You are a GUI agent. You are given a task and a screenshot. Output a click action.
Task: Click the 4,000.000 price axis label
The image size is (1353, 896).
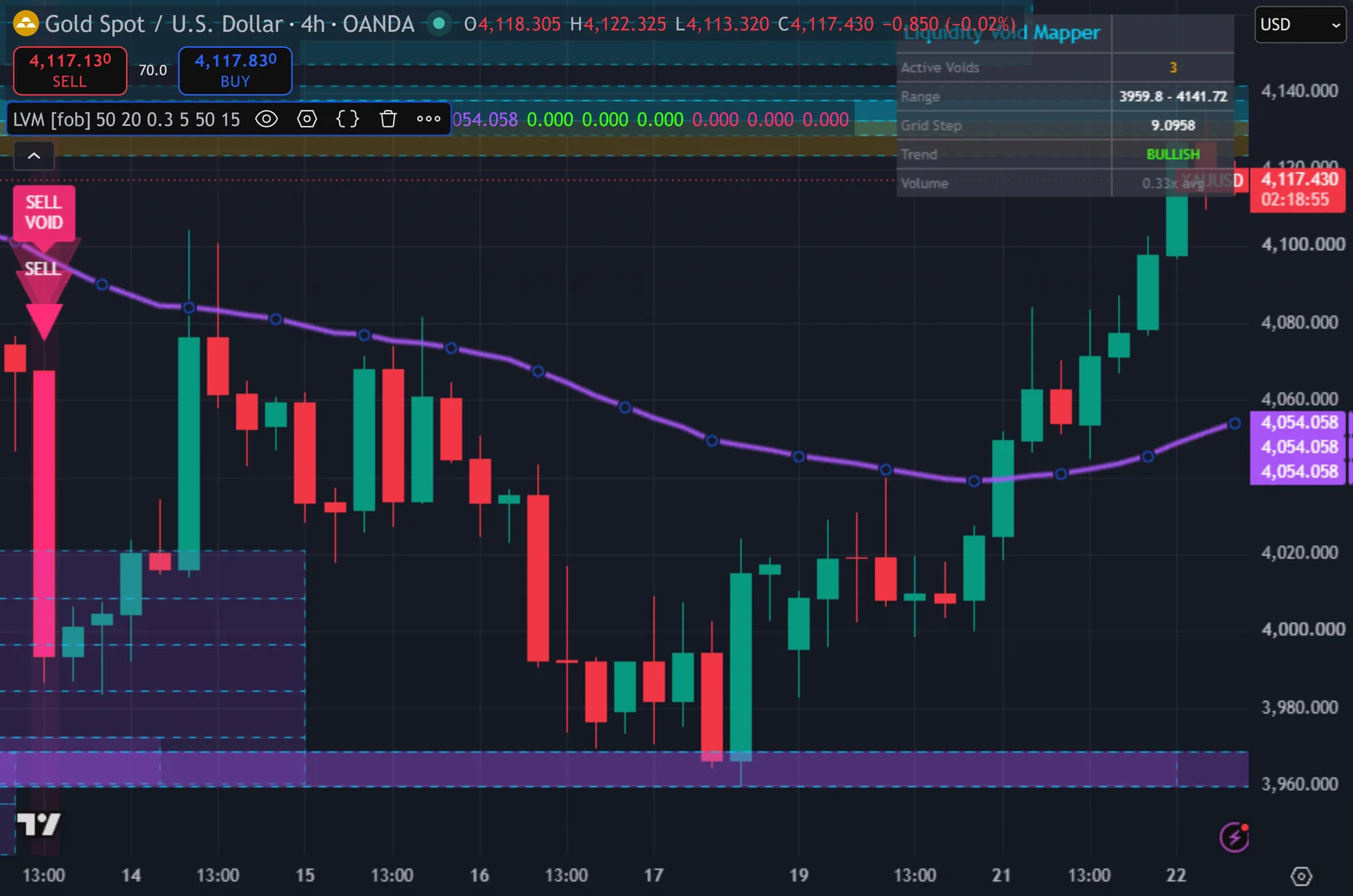point(1302,629)
